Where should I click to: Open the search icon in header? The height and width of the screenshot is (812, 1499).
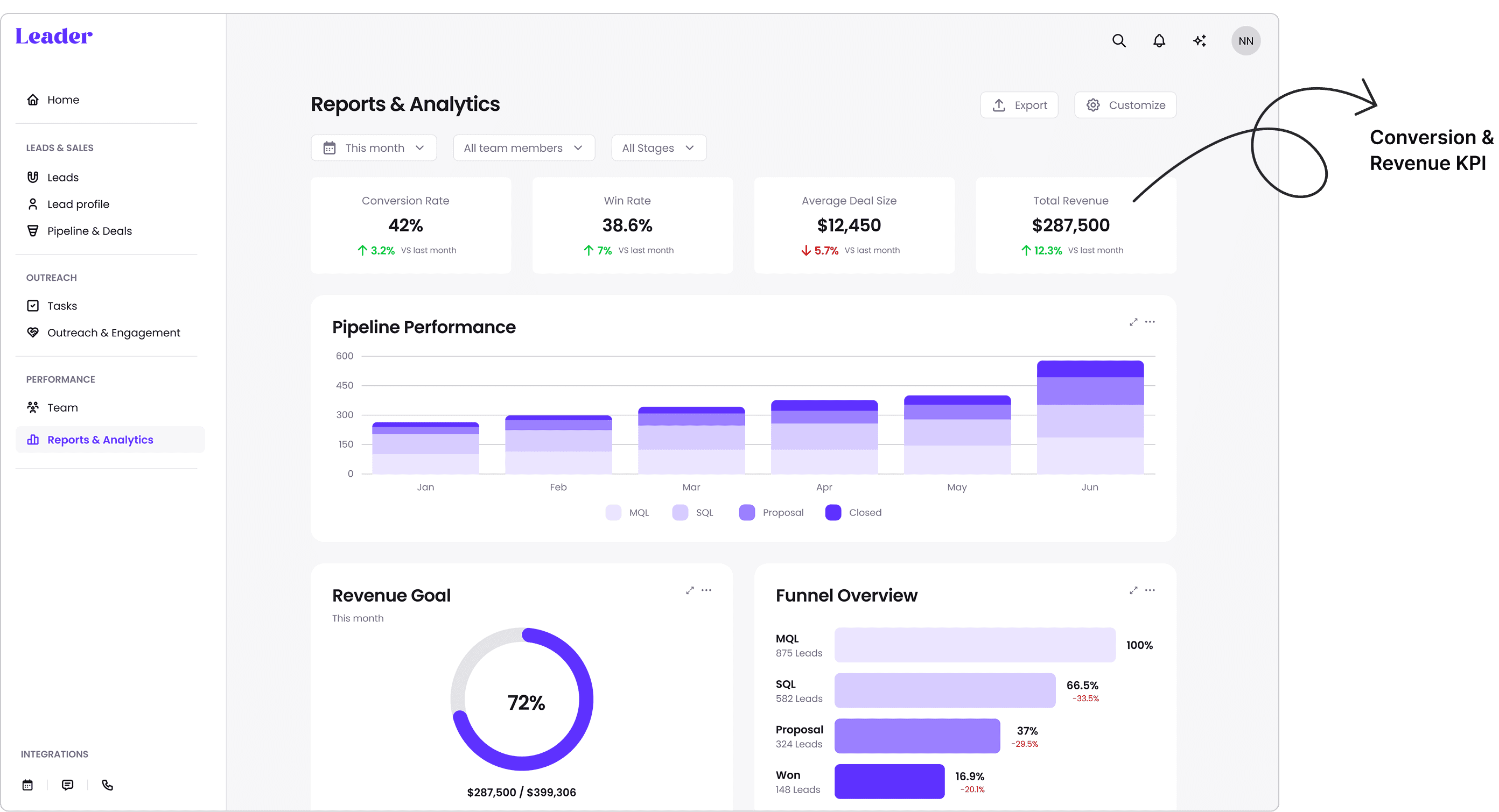tap(1118, 41)
